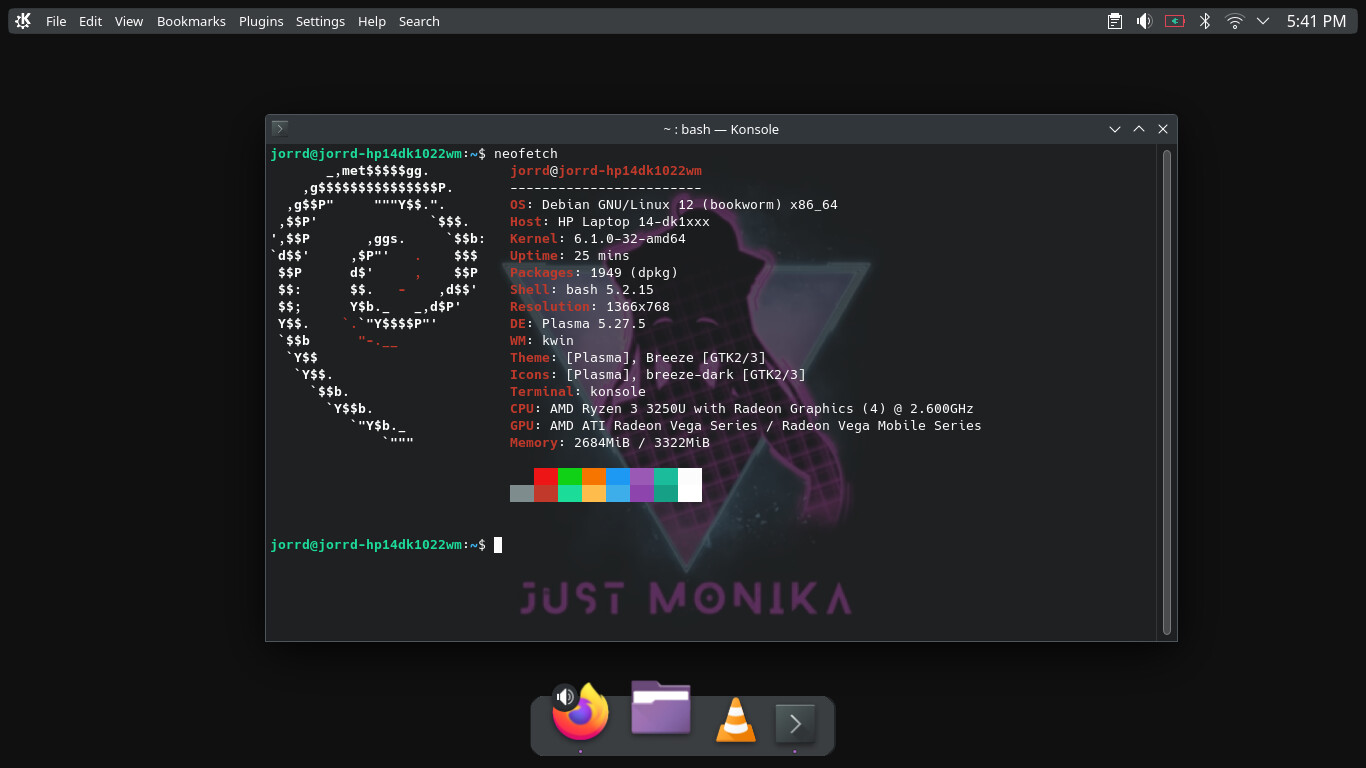Mute Firefox with its audio indicator badge

(565, 697)
